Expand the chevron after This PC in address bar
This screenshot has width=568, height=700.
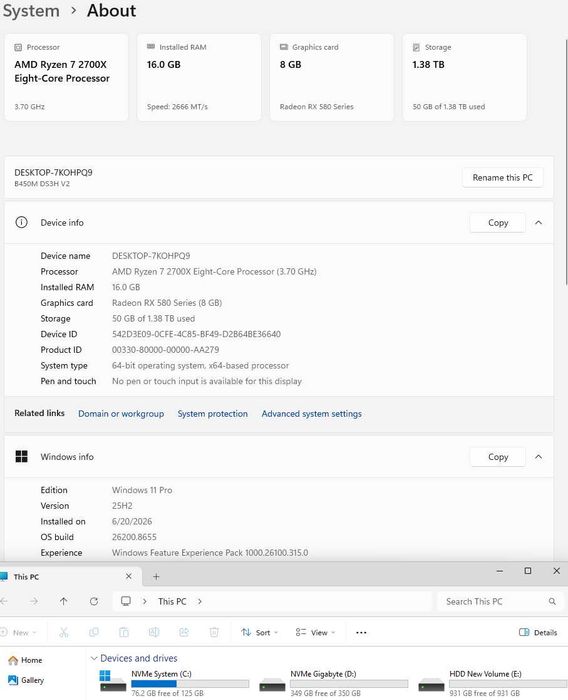point(200,602)
